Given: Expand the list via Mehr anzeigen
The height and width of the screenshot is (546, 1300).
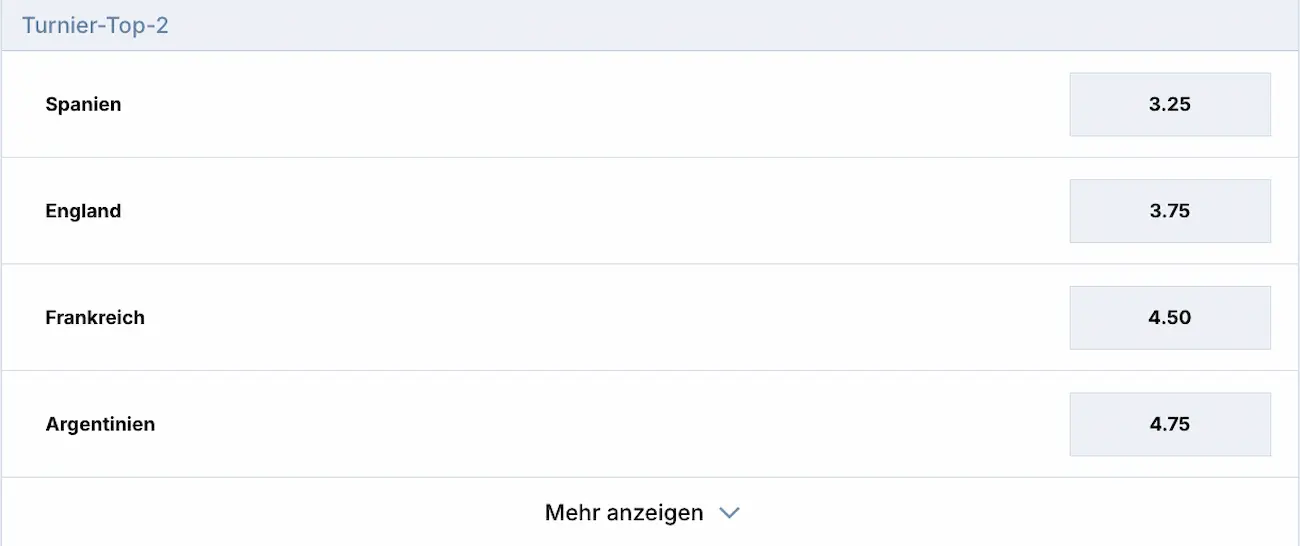Looking at the screenshot, I should pyautogui.click(x=624, y=513).
